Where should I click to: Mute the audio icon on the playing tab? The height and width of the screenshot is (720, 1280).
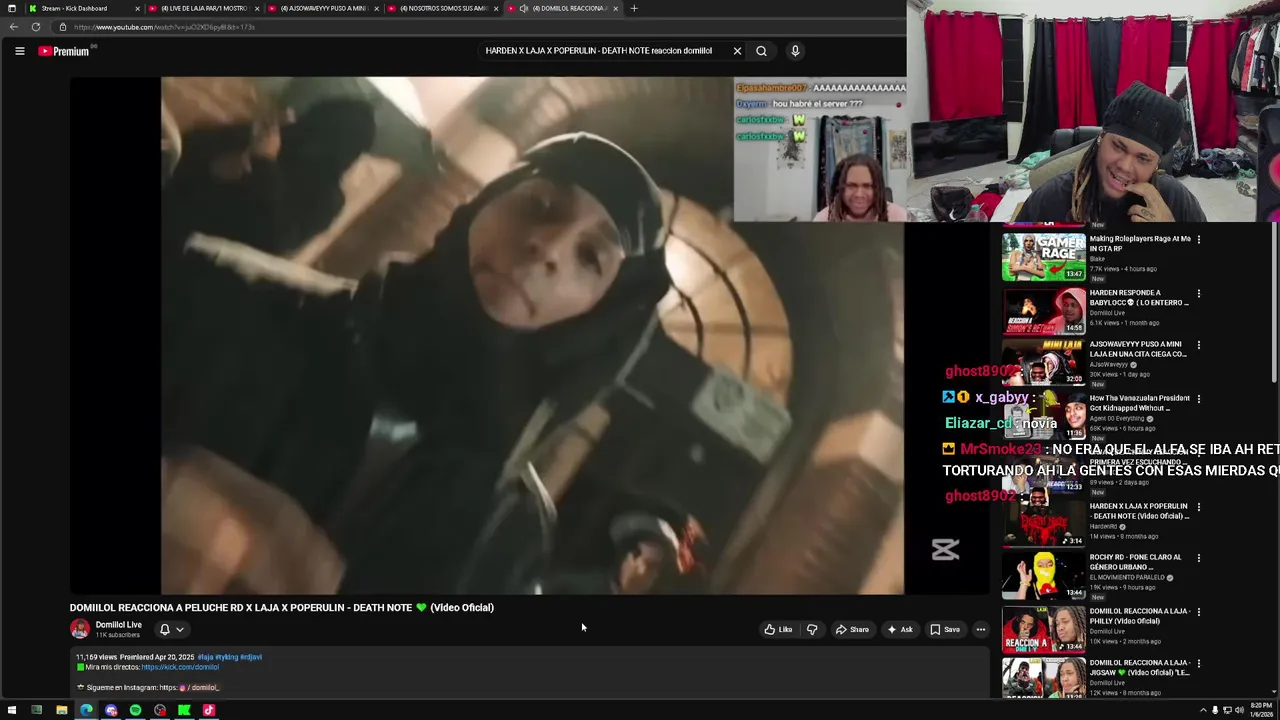(x=524, y=8)
